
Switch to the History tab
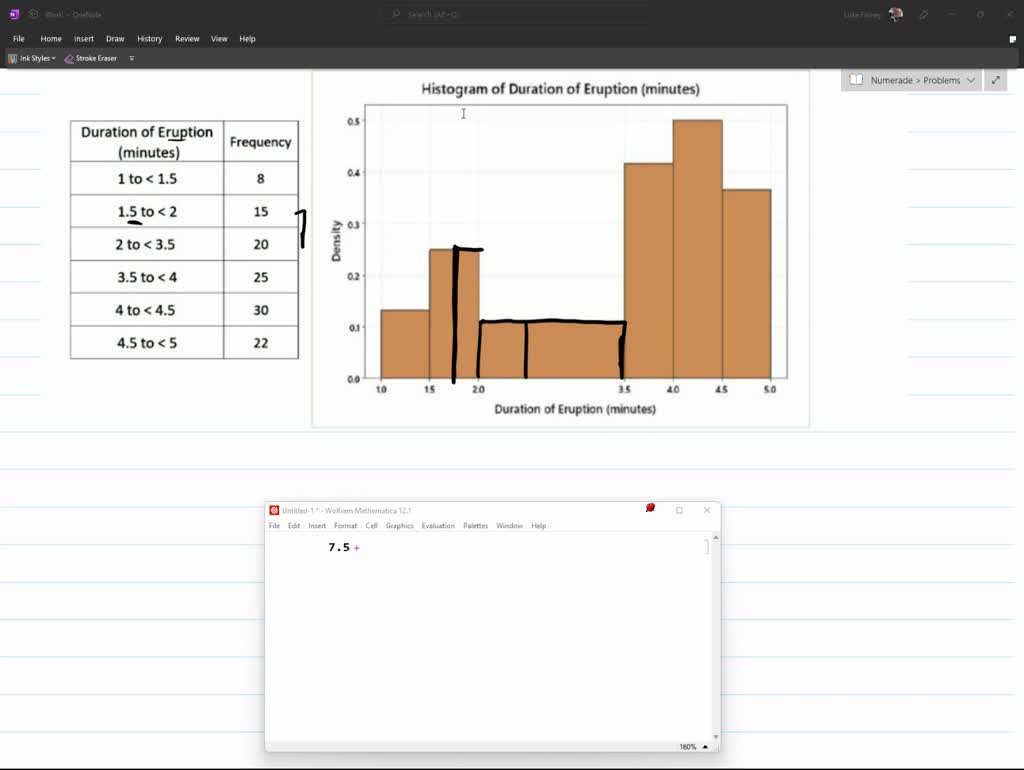[x=150, y=39]
